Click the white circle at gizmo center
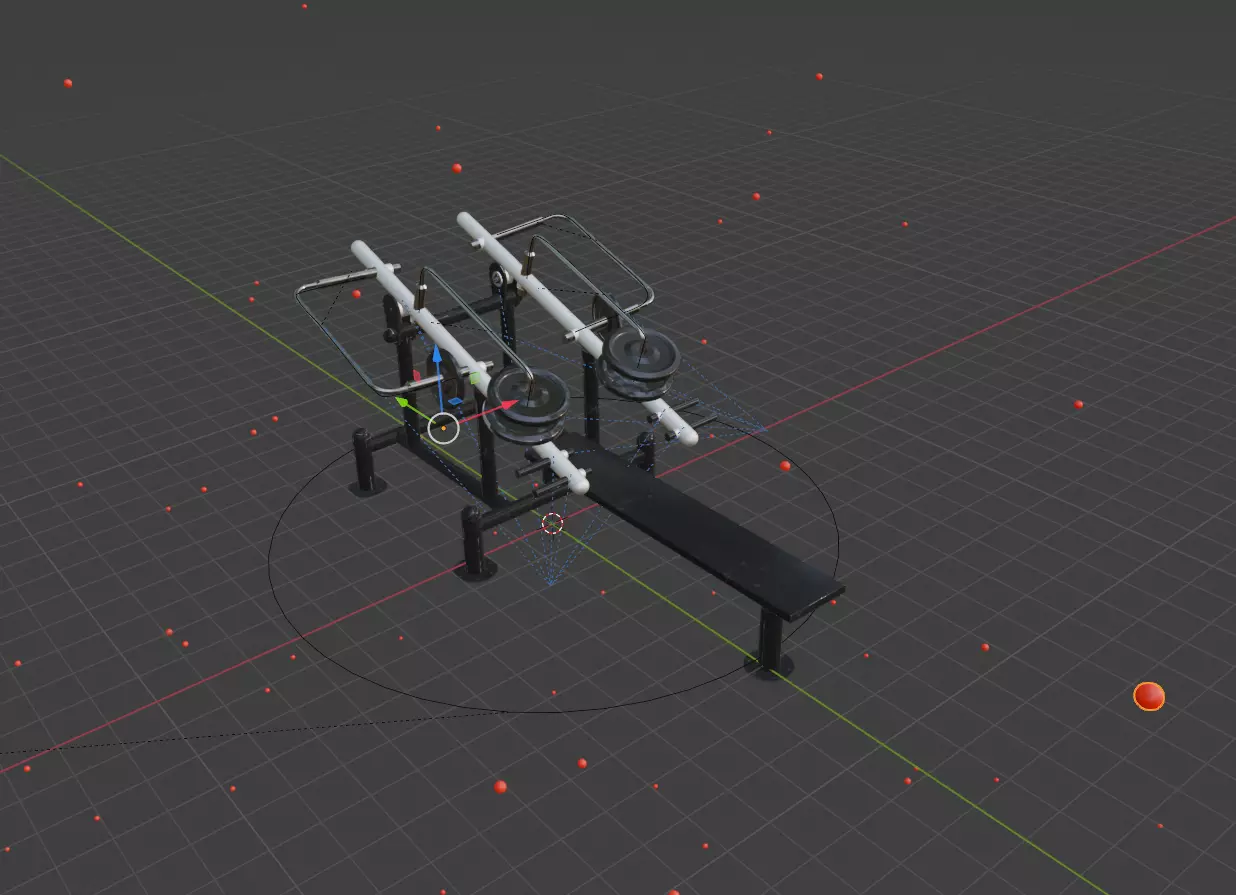 pos(443,428)
